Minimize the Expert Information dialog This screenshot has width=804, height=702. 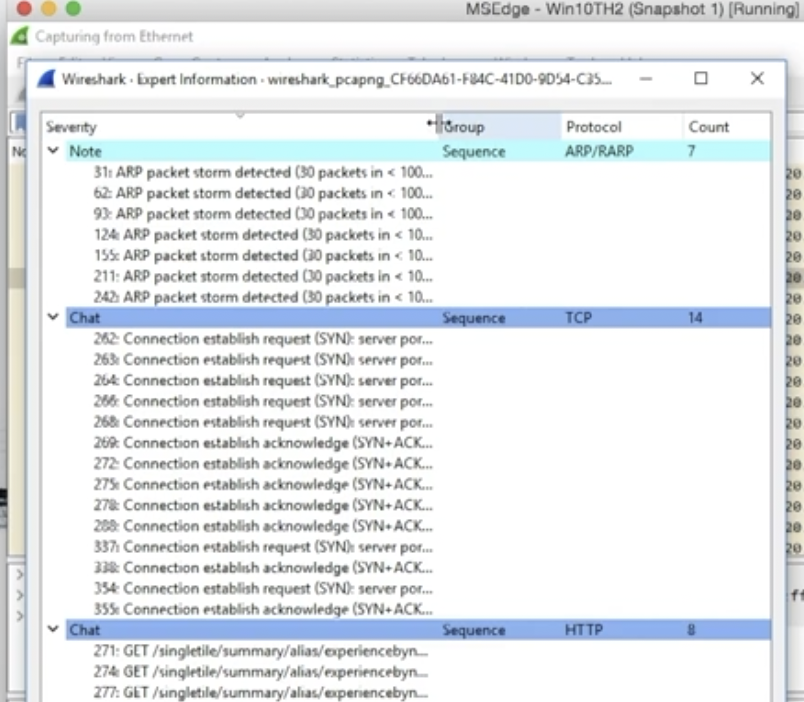click(x=646, y=79)
